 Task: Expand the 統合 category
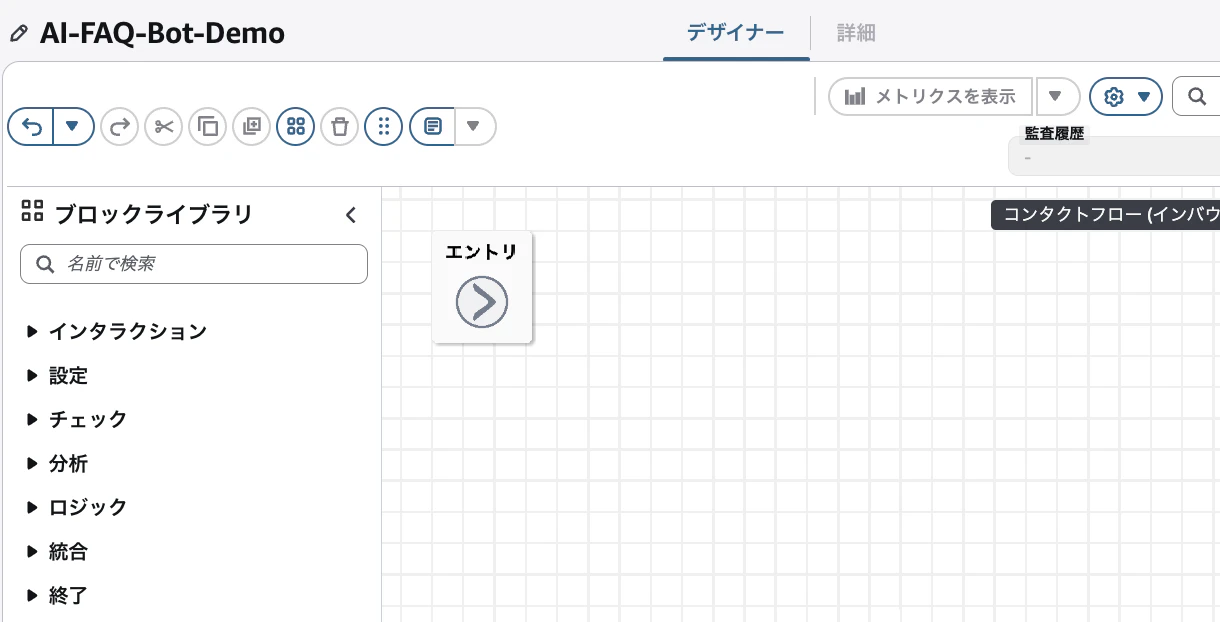(58, 551)
